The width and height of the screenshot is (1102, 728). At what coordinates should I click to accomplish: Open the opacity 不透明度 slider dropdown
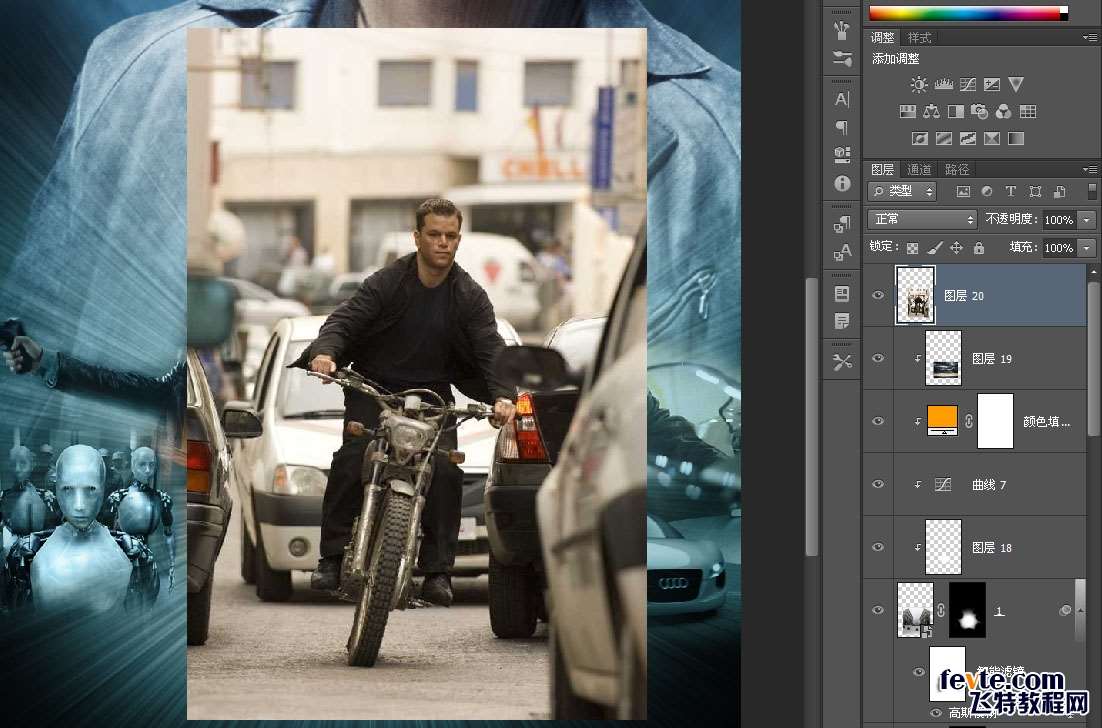(x=1086, y=219)
